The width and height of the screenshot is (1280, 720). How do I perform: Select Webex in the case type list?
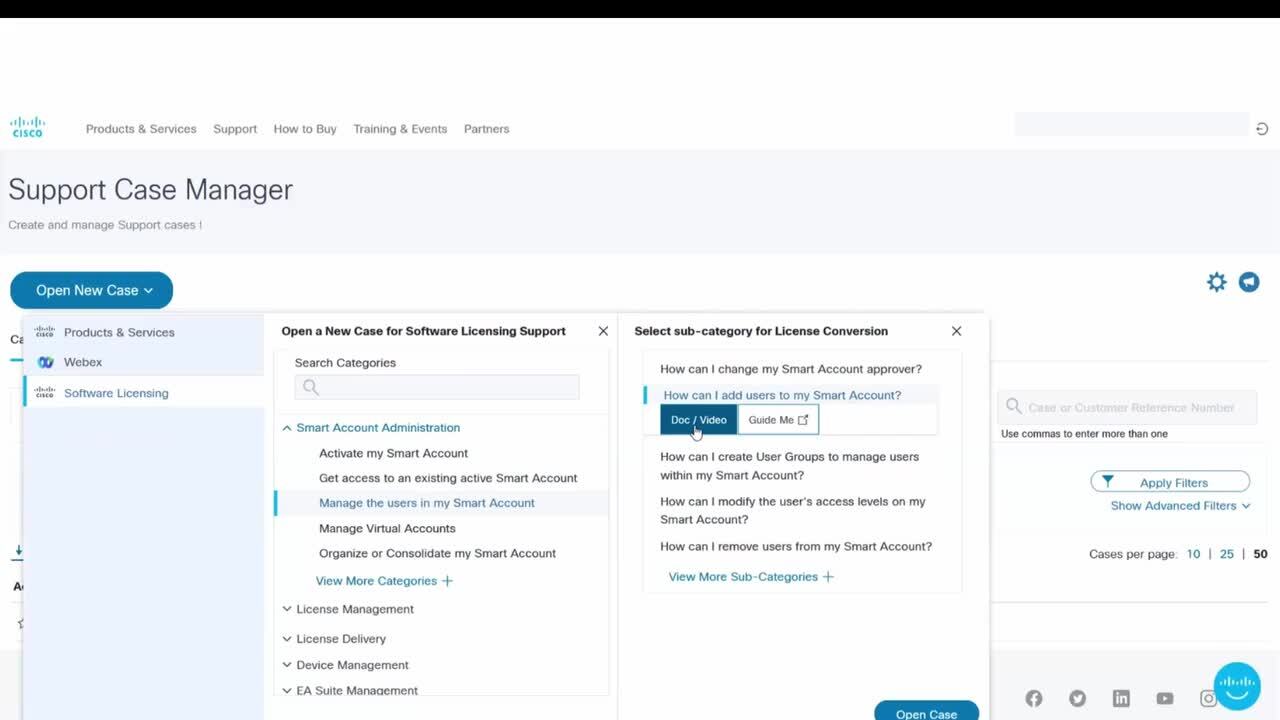(x=83, y=362)
